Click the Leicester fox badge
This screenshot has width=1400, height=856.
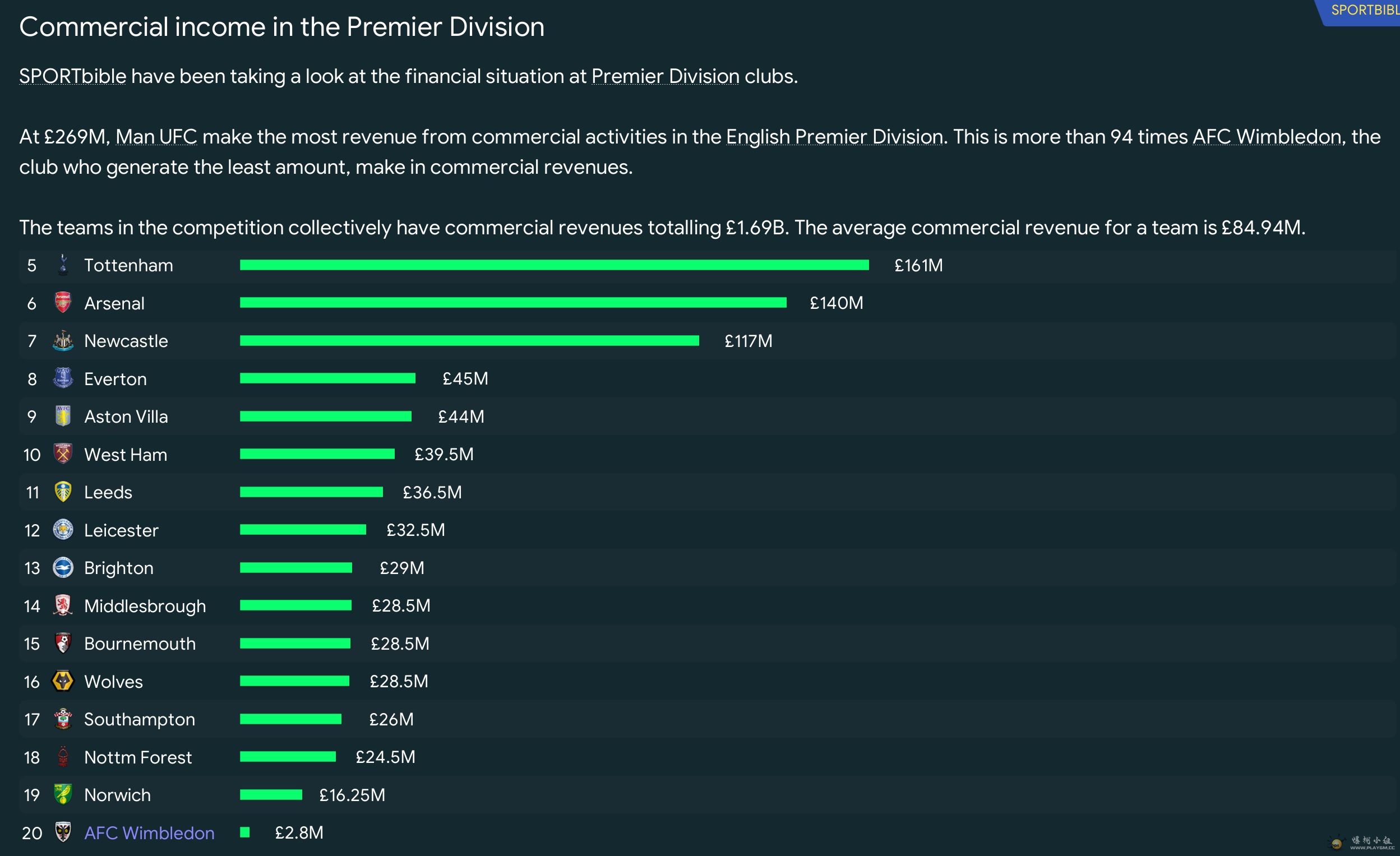(x=63, y=530)
